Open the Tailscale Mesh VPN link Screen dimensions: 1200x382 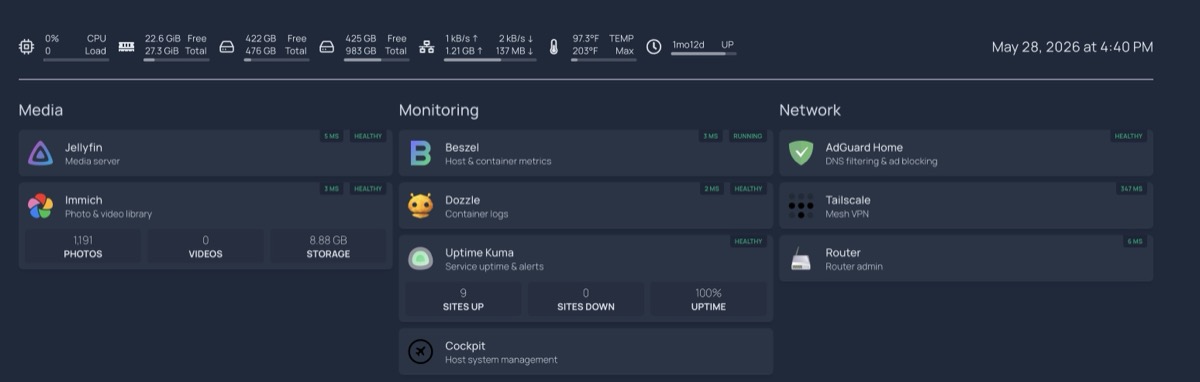[966, 206]
